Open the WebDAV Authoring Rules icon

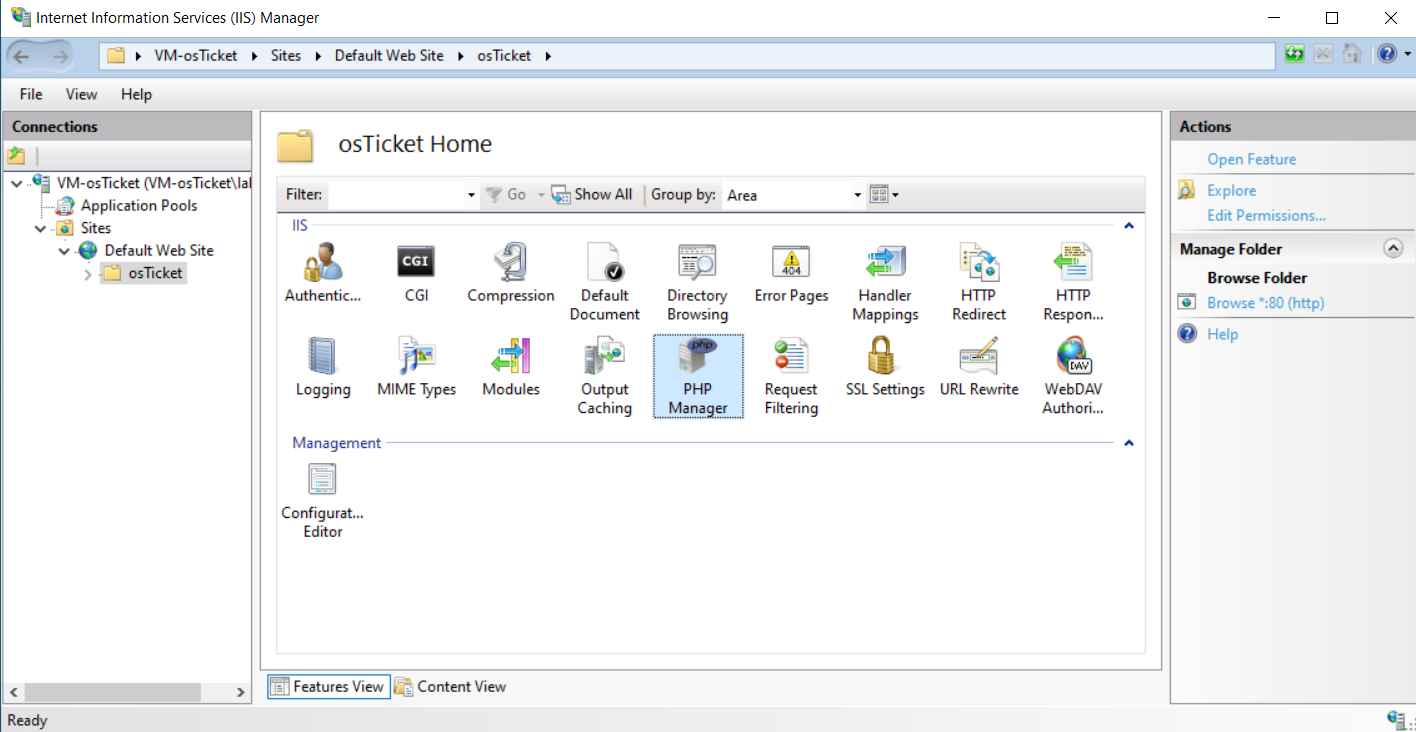[1073, 376]
